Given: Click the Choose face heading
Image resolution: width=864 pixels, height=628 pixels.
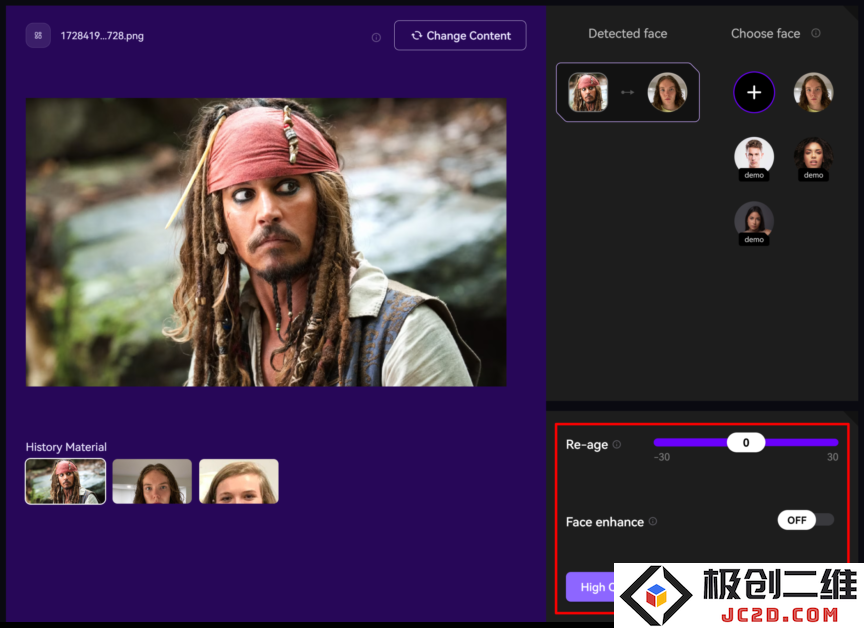Looking at the screenshot, I should pos(765,34).
